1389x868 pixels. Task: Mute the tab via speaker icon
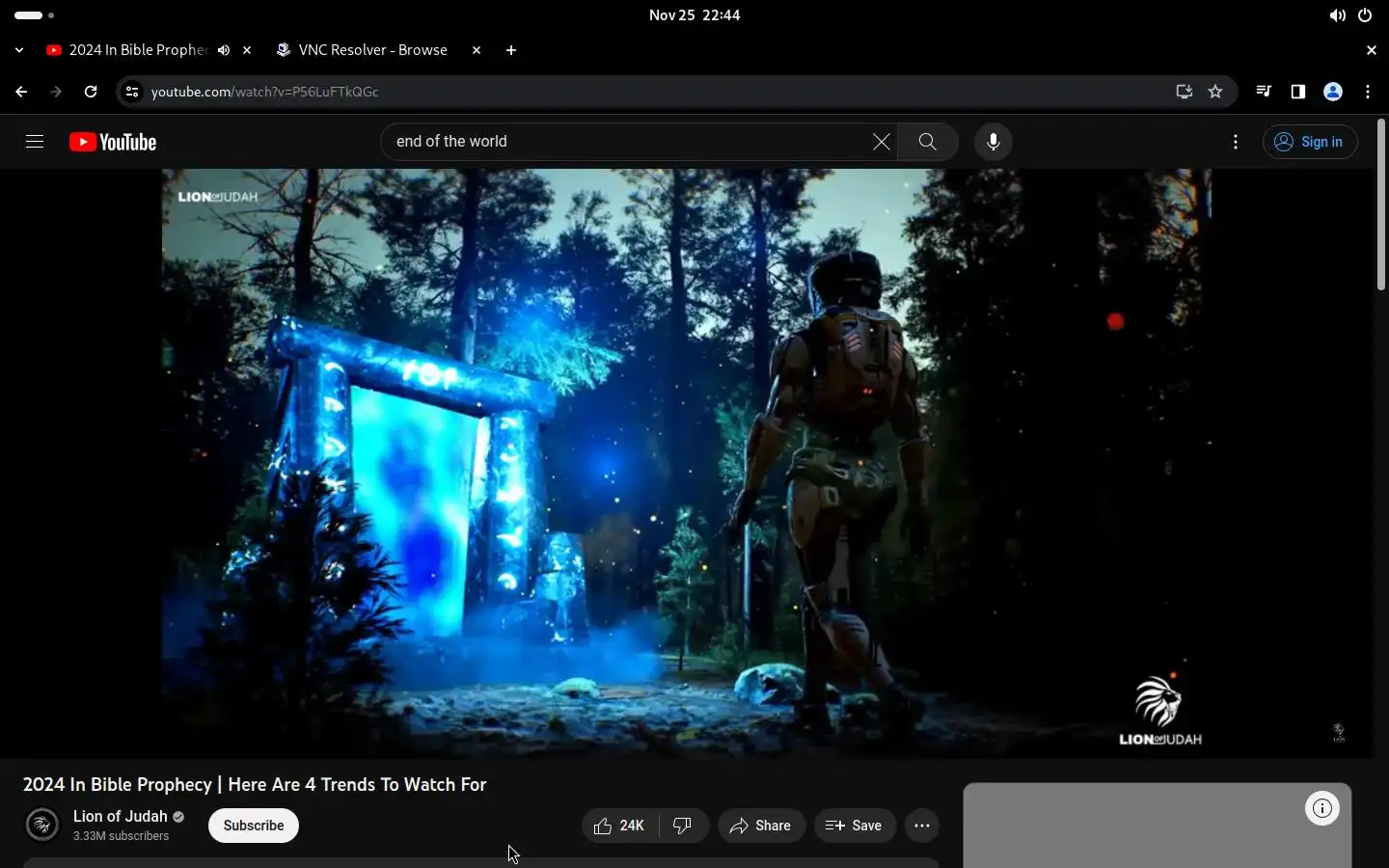click(x=224, y=50)
